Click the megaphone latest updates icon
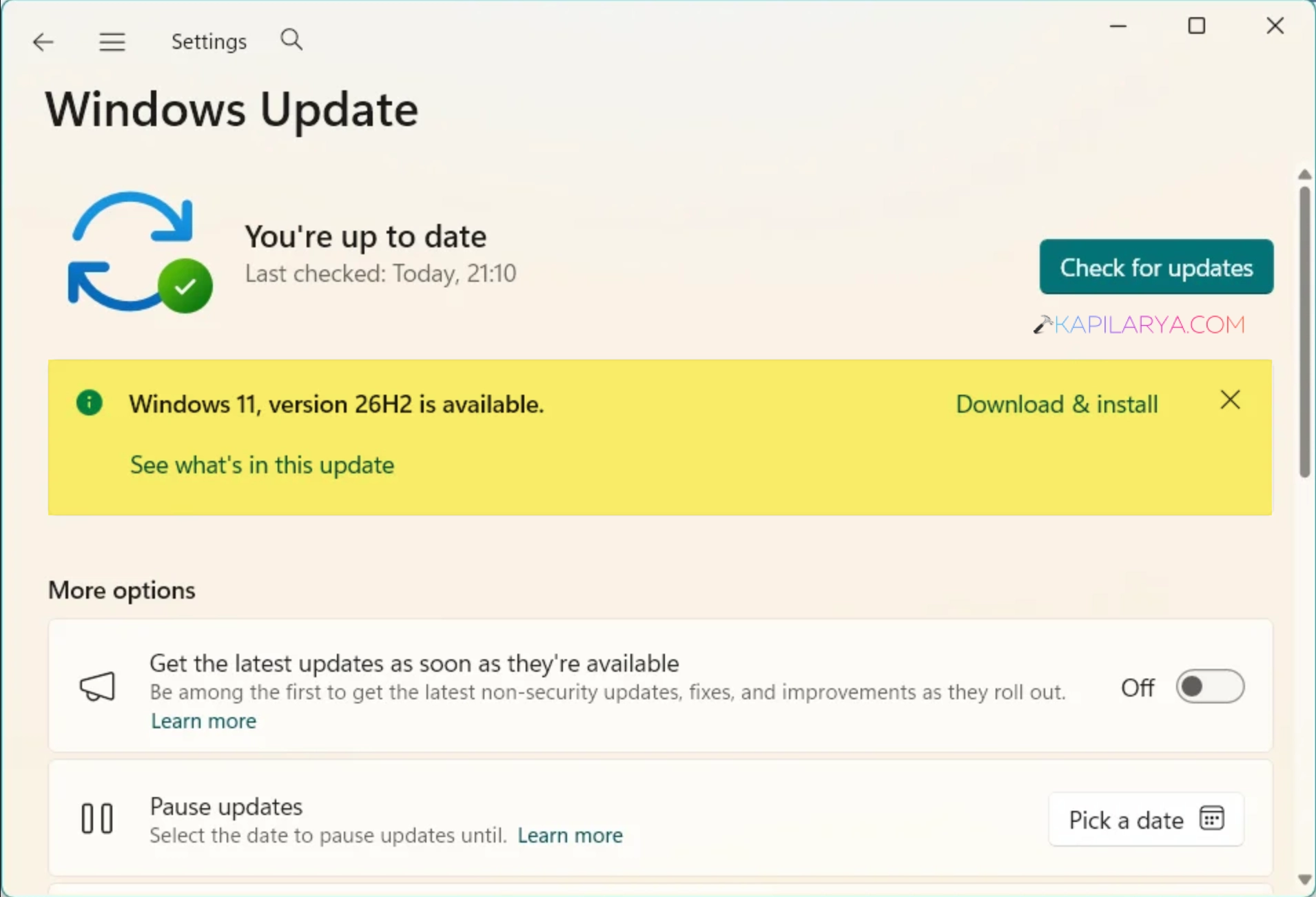 coord(97,686)
